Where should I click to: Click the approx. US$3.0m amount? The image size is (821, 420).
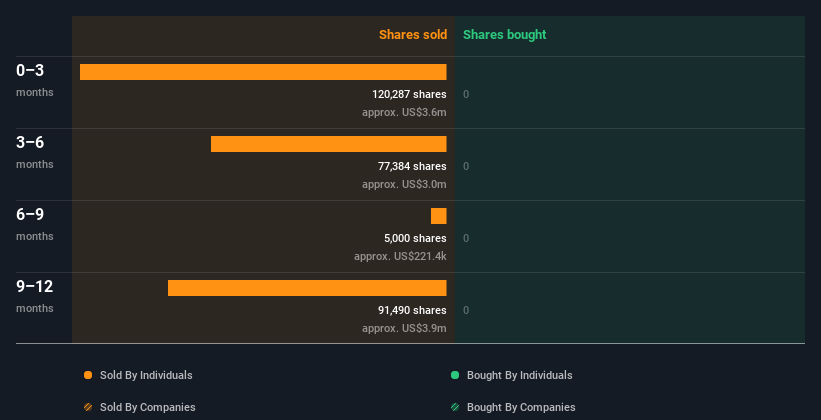pyautogui.click(x=404, y=184)
